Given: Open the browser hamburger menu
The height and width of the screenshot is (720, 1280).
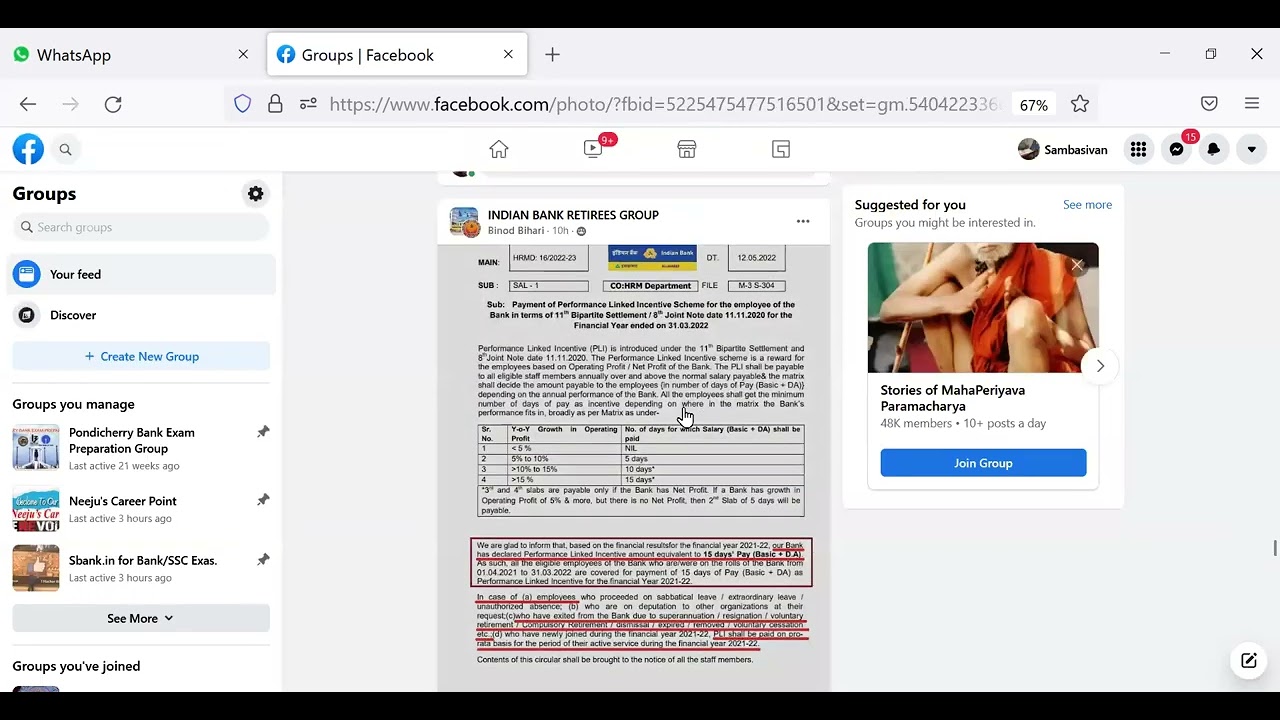Looking at the screenshot, I should coord(1252,104).
